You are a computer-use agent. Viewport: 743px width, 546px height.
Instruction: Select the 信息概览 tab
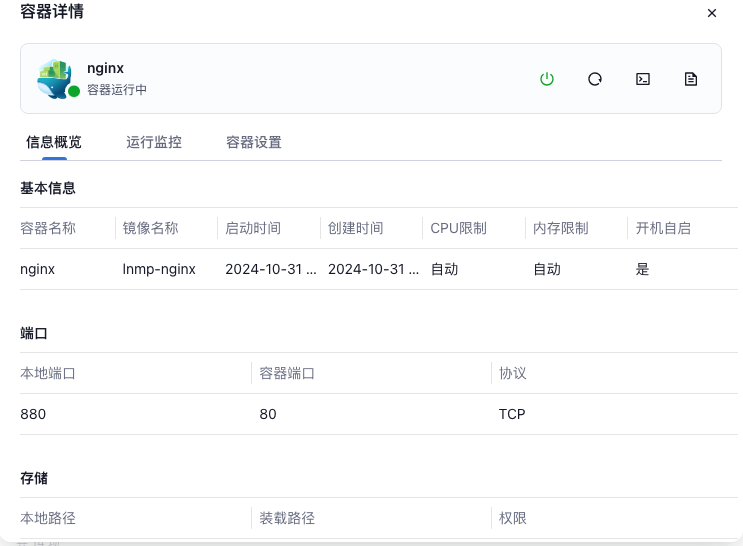pos(54,142)
